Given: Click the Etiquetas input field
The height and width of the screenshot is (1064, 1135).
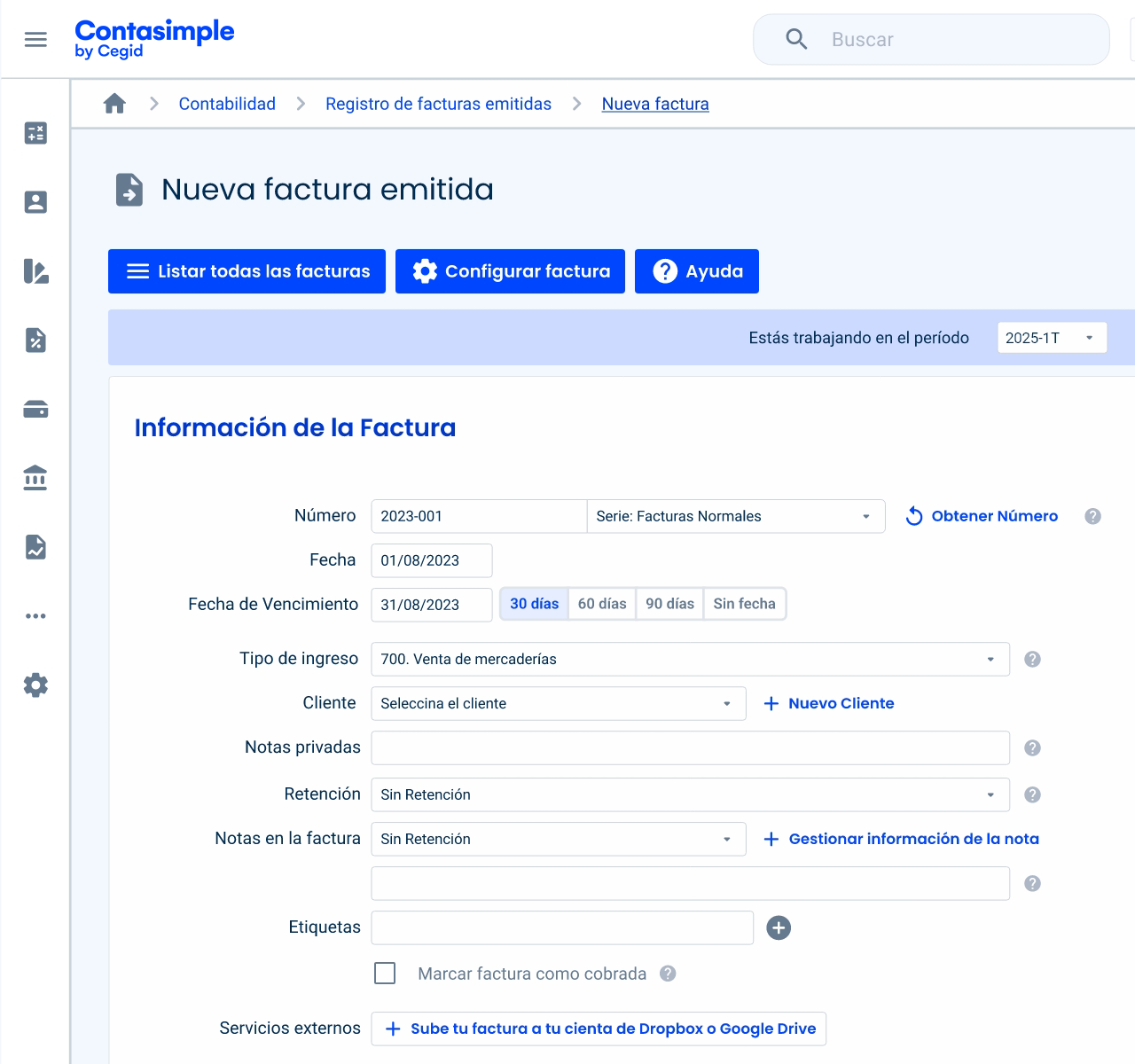Looking at the screenshot, I should tap(562, 927).
